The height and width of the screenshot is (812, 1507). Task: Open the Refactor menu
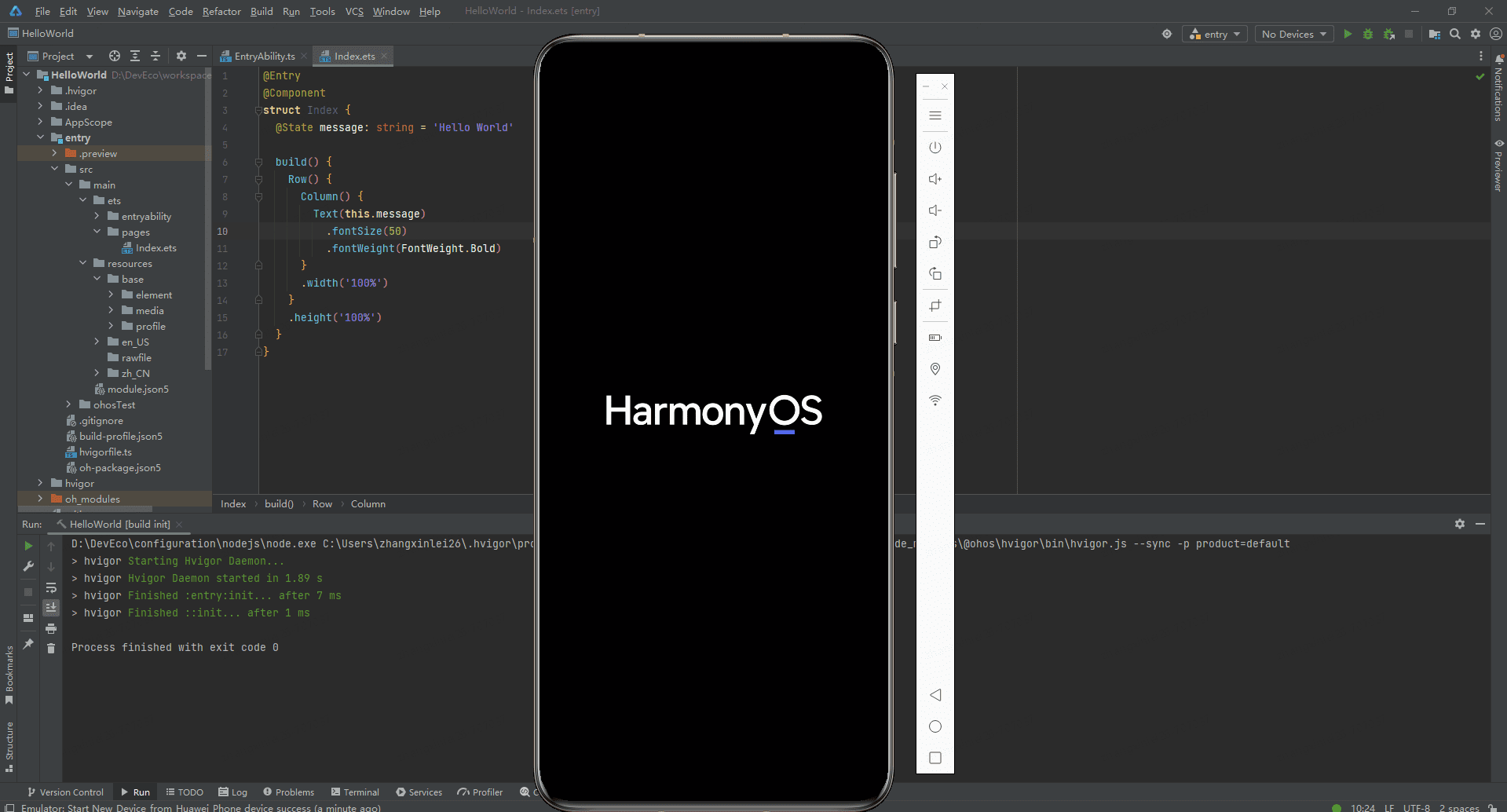click(x=221, y=12)
